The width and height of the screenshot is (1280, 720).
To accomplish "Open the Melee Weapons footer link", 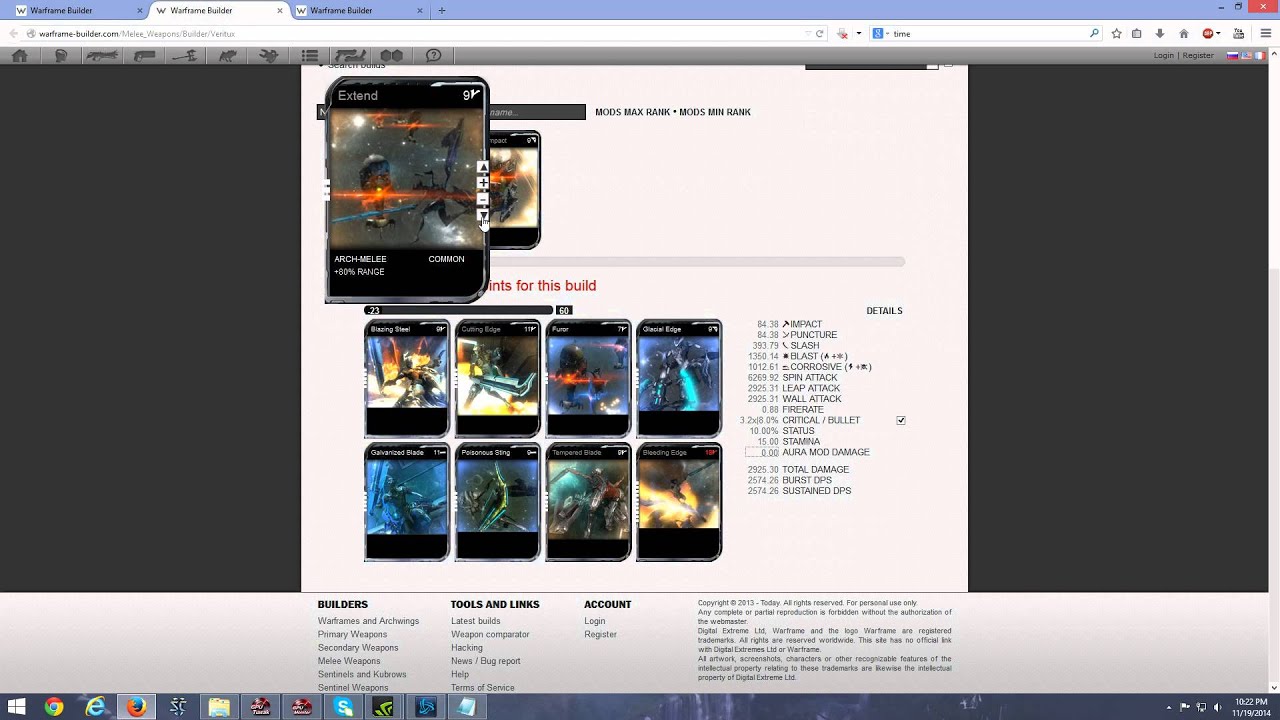I will (349, 661).
